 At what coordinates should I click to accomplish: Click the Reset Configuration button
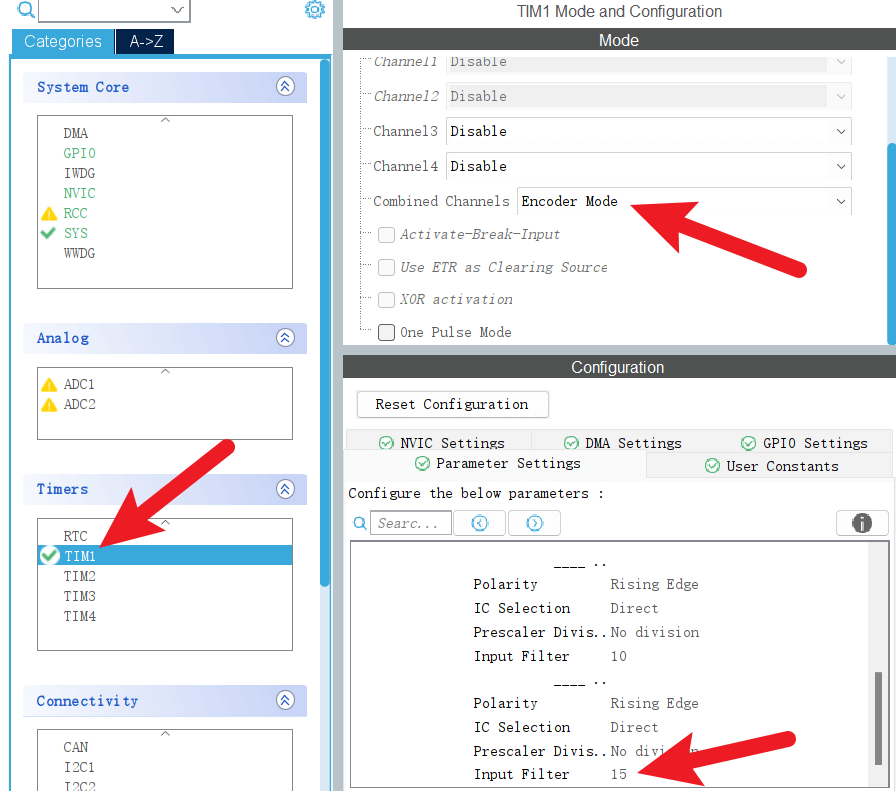click(452, 404)
